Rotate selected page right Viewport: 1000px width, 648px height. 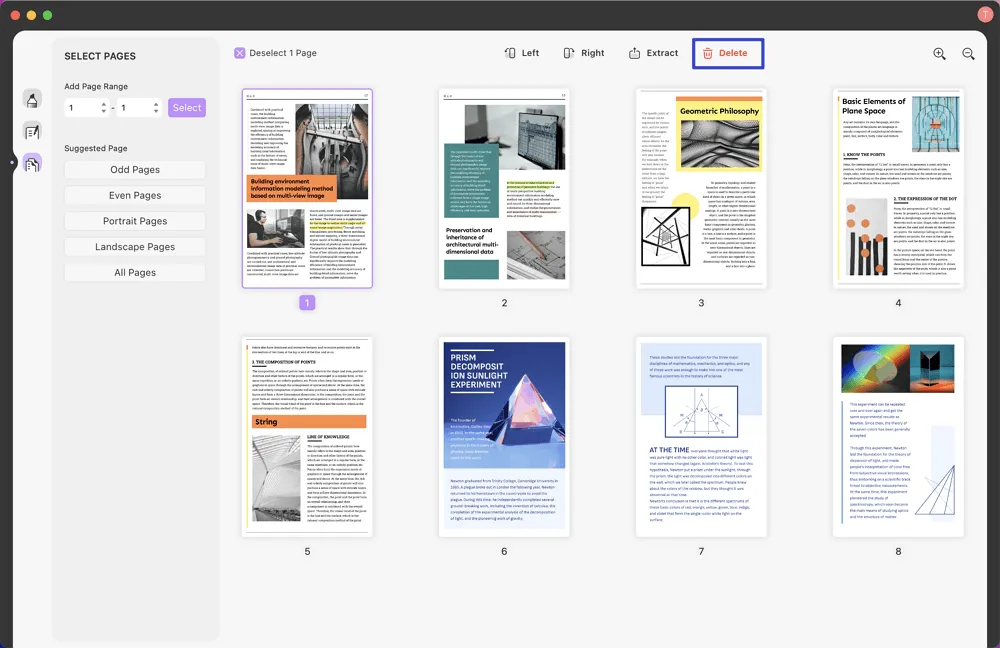coord(583,53)
